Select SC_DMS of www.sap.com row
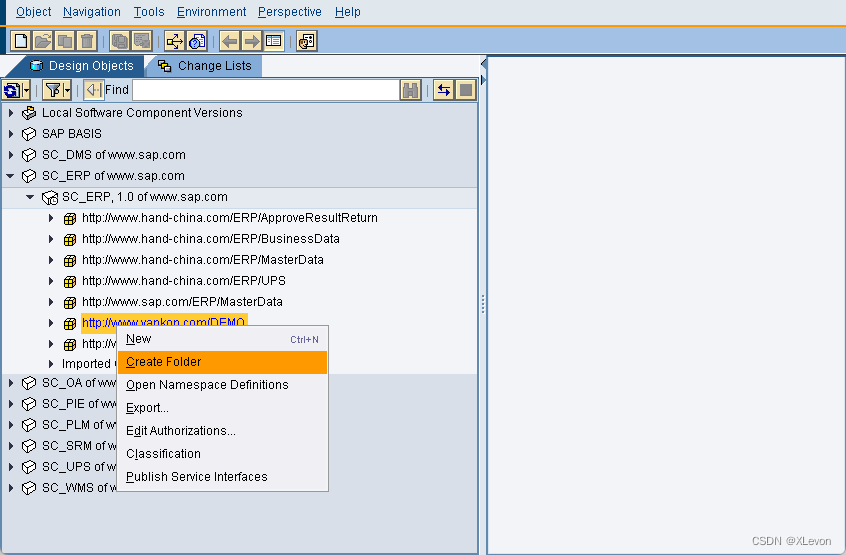The height and width of the screenshot is (555, 846). pyautogui.click(x=114, y=155)
